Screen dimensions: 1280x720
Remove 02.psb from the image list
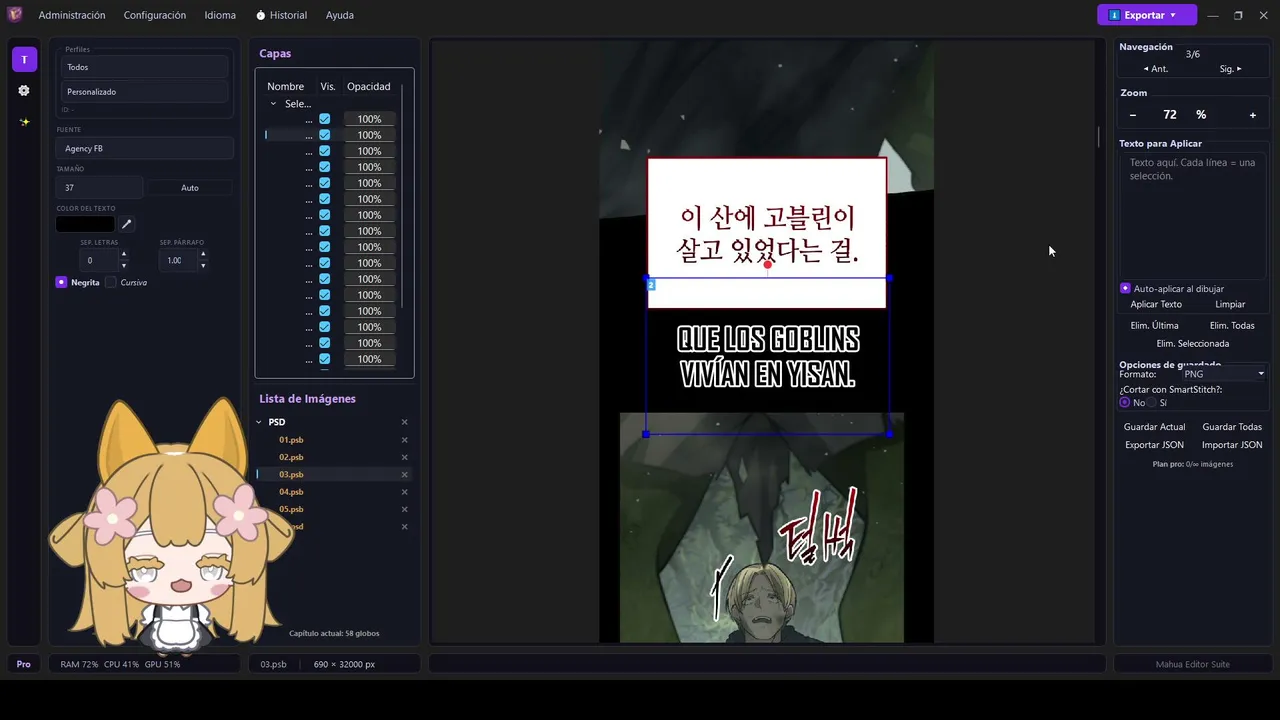tap(405, 457)
